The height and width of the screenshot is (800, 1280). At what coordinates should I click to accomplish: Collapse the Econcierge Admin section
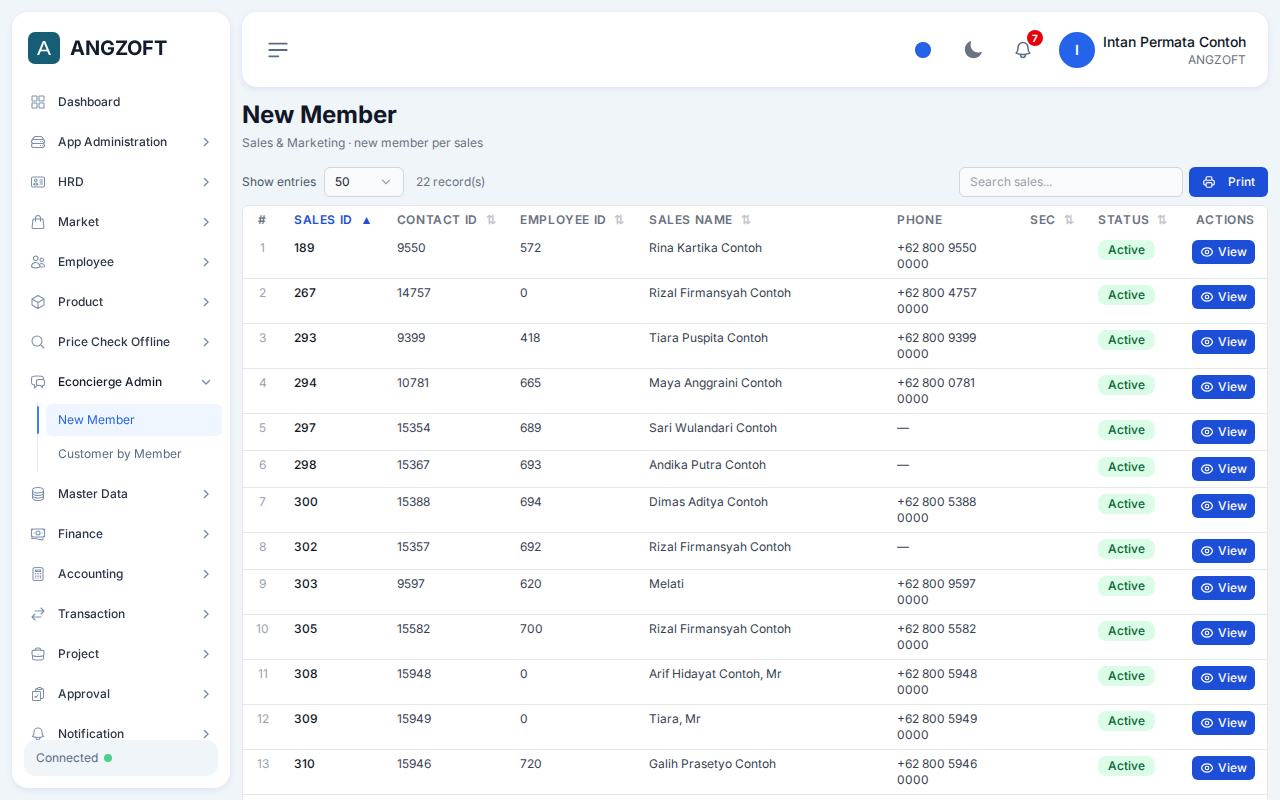(x=121, y=382)
